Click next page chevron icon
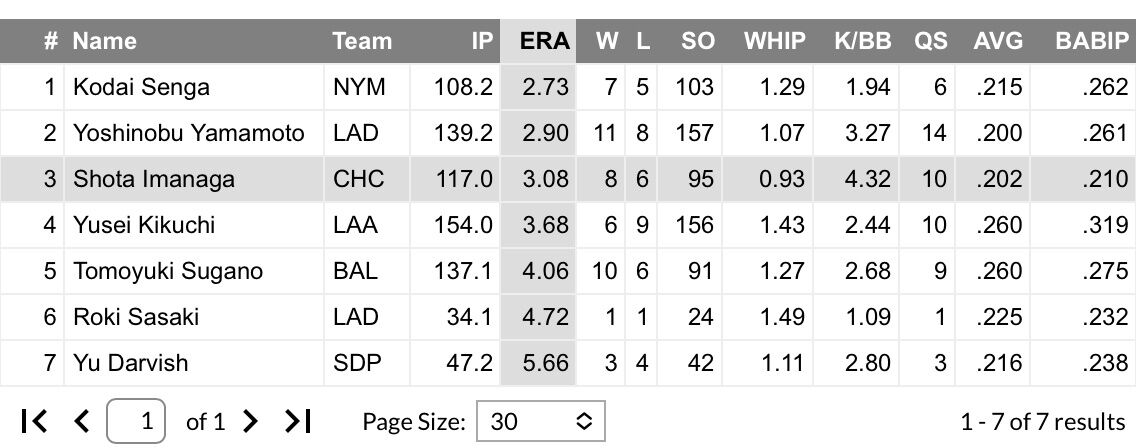This screenshot has width=1136, height=448. pos(250,420)
